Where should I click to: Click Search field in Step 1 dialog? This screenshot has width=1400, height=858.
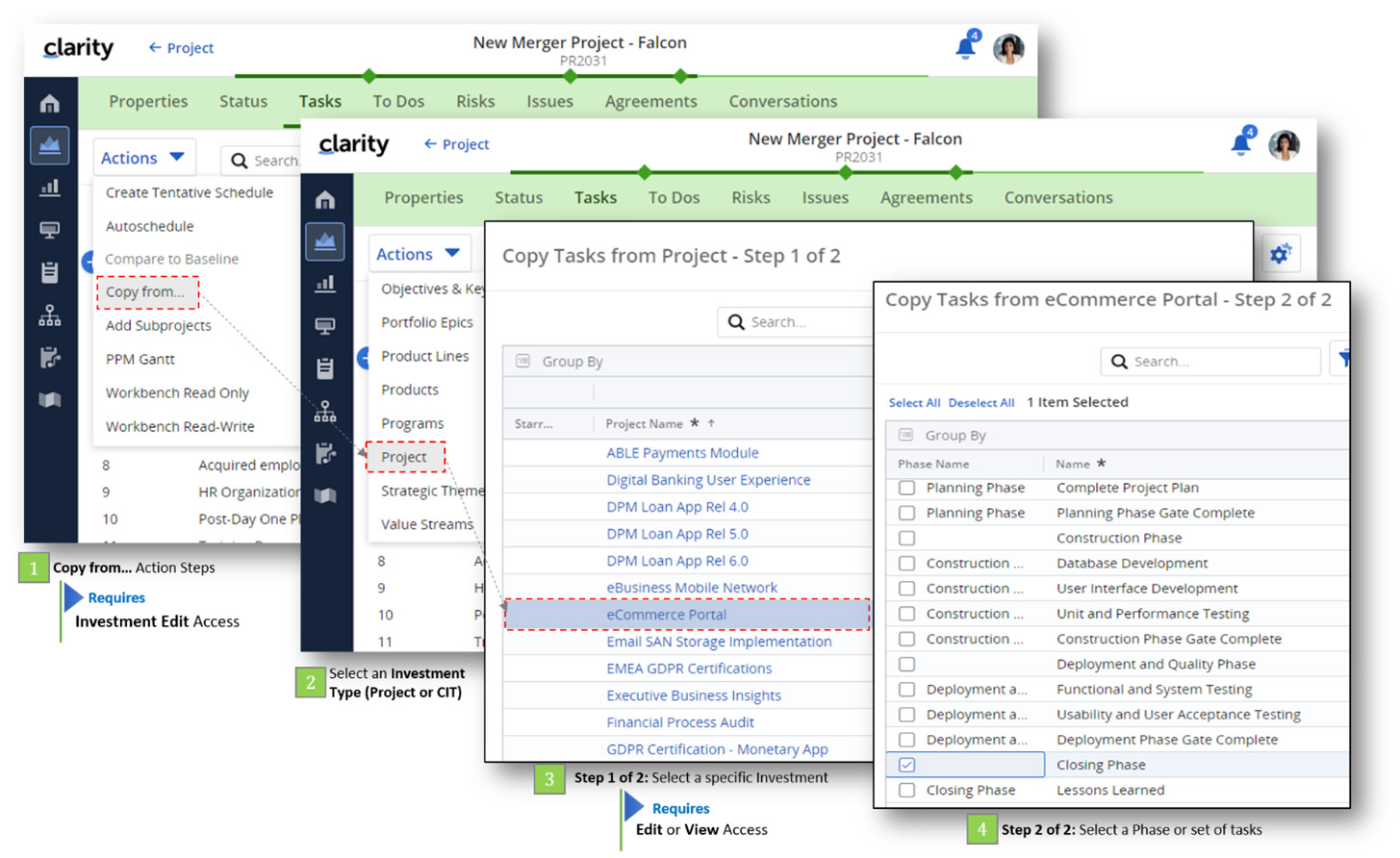pyautogui.click(x=795, y=321)
